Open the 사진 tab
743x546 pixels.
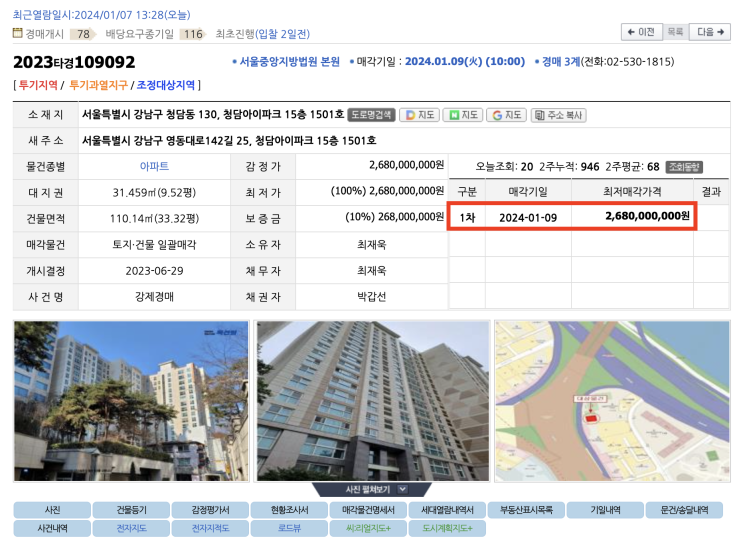[x=52, y=510]
